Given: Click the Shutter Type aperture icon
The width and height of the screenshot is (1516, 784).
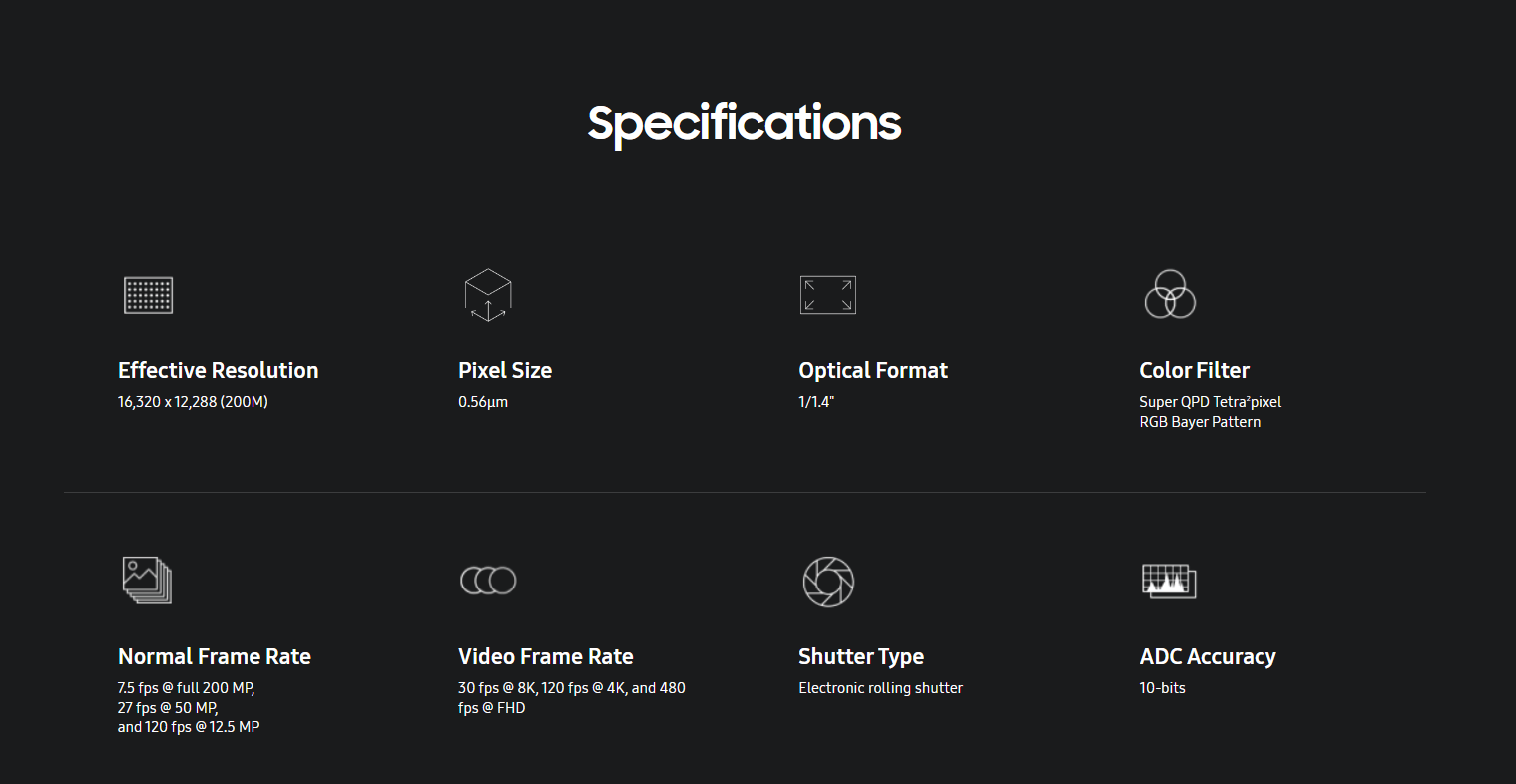Looking at the screenshot, I should (x=828, y=582).
